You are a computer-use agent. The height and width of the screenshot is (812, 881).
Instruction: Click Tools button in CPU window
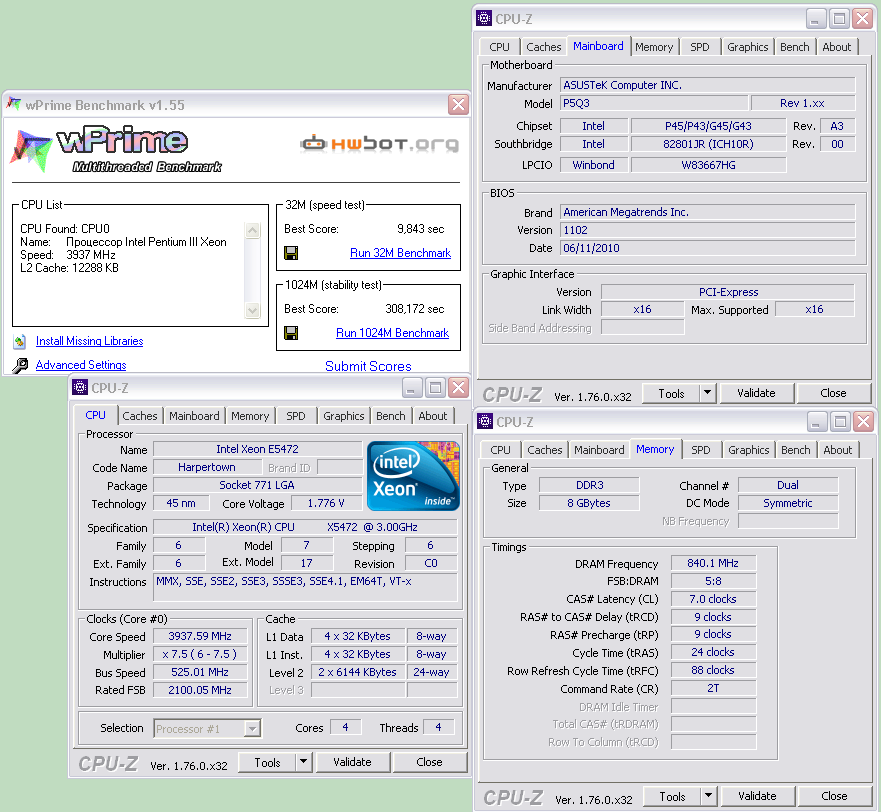[267, 763]
